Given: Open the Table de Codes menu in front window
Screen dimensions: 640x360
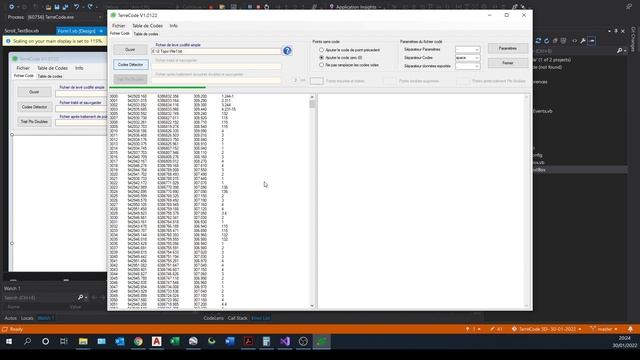Looking at the screenshot, I should (x=147, y=26).
